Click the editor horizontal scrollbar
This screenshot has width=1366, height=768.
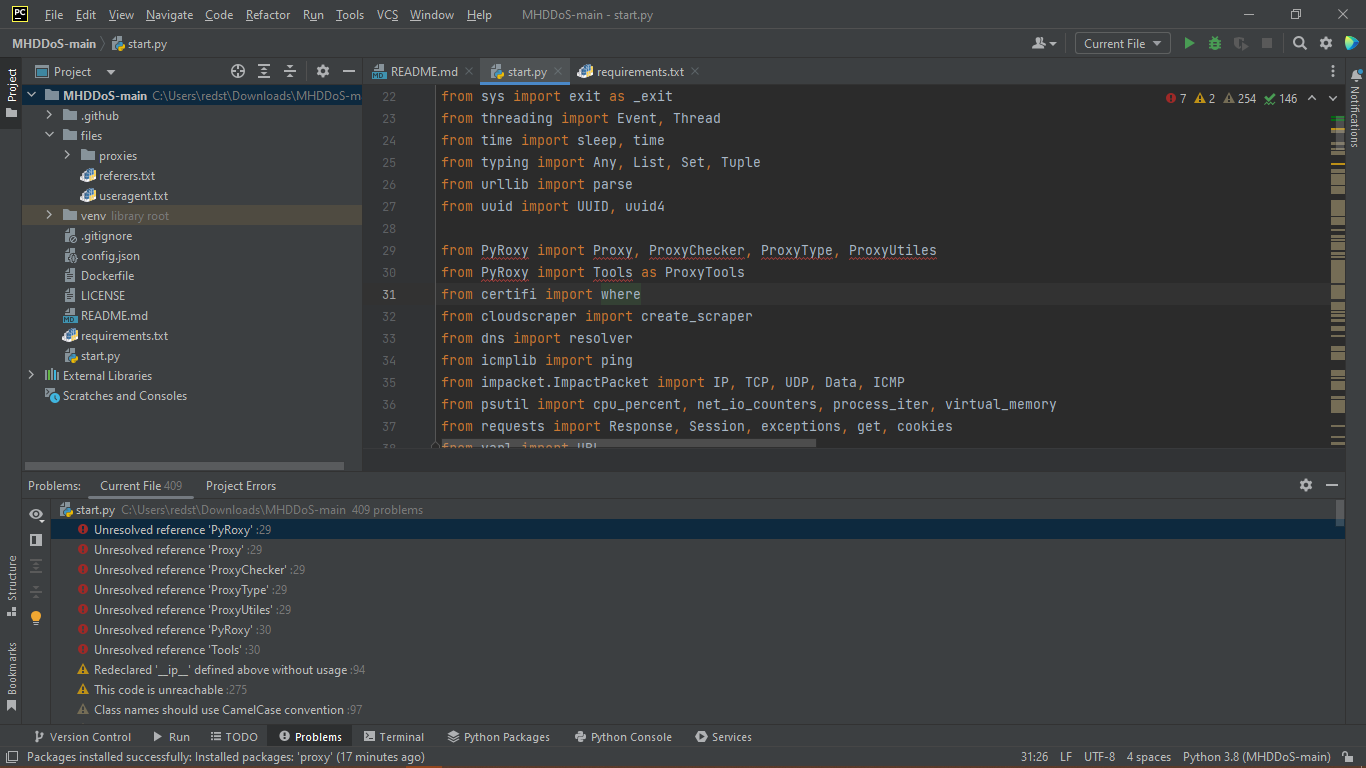628,441
